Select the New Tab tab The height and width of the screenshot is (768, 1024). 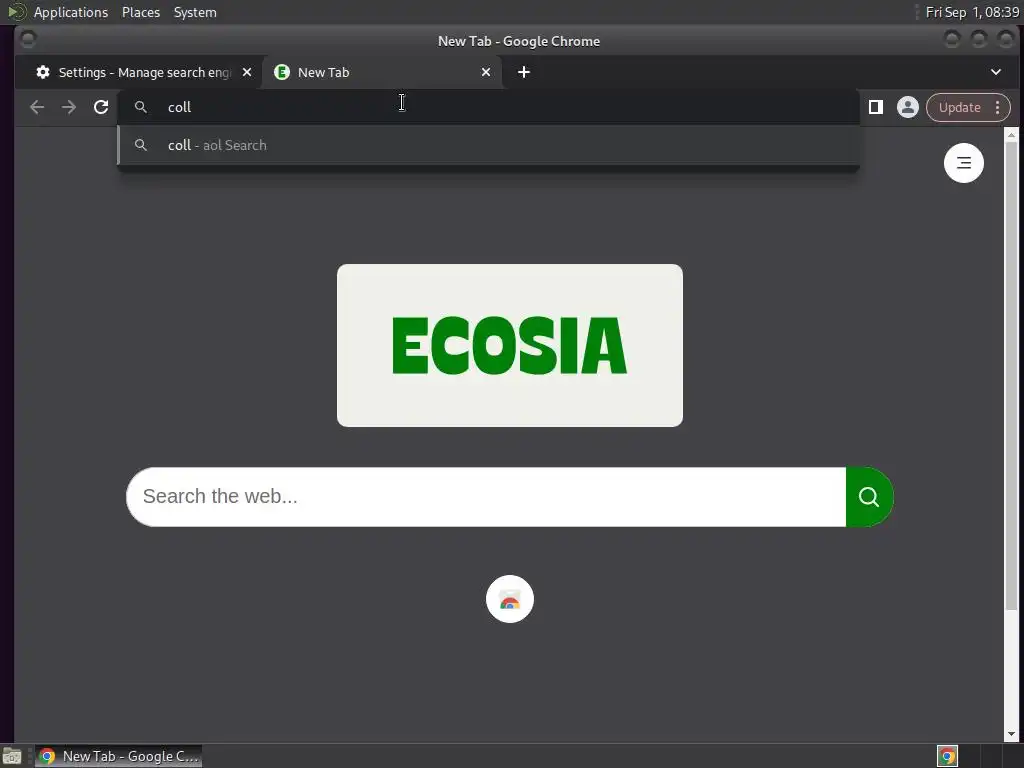coord(382,72)
